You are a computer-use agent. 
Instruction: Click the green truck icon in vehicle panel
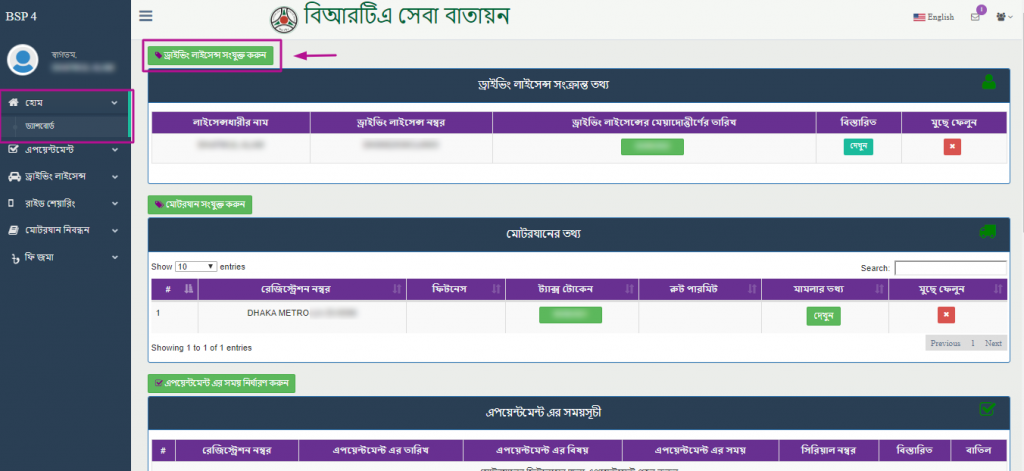(x=988, y=231)
